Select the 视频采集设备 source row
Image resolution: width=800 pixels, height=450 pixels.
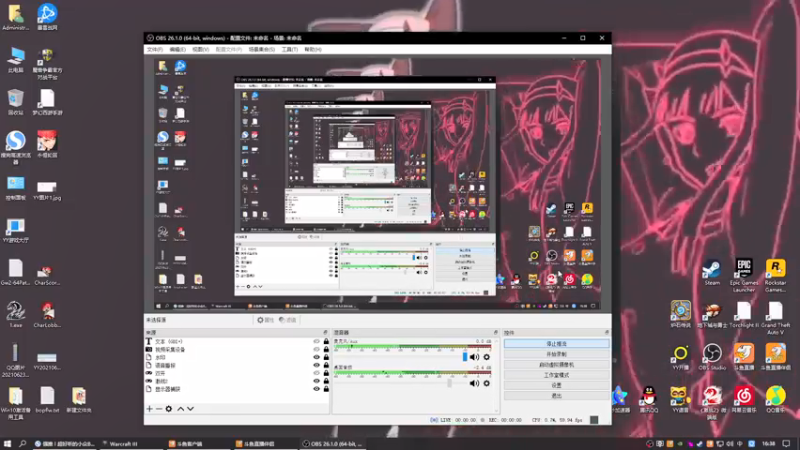[x=236, y=349]
